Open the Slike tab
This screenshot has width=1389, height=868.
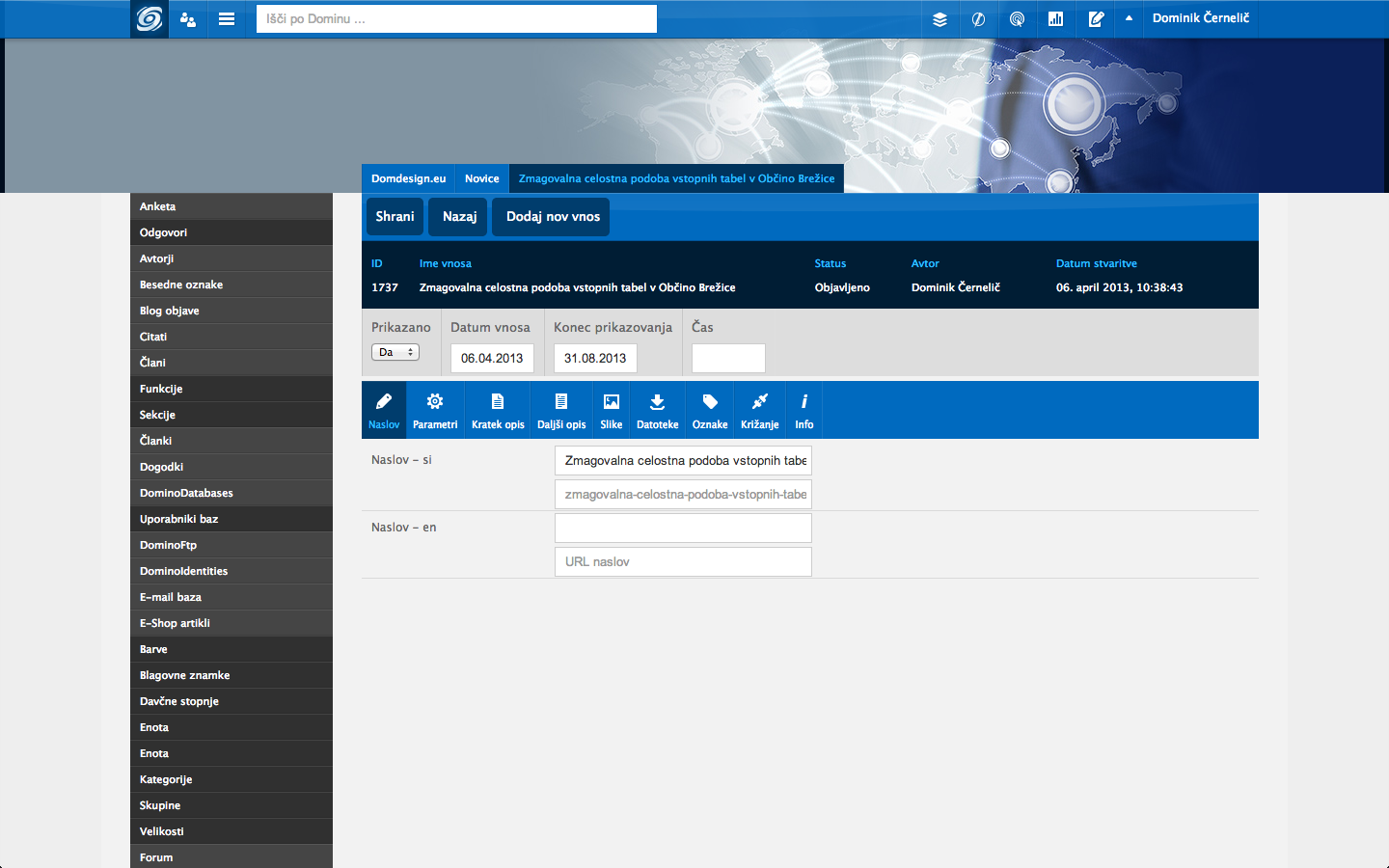click(612, 410)
